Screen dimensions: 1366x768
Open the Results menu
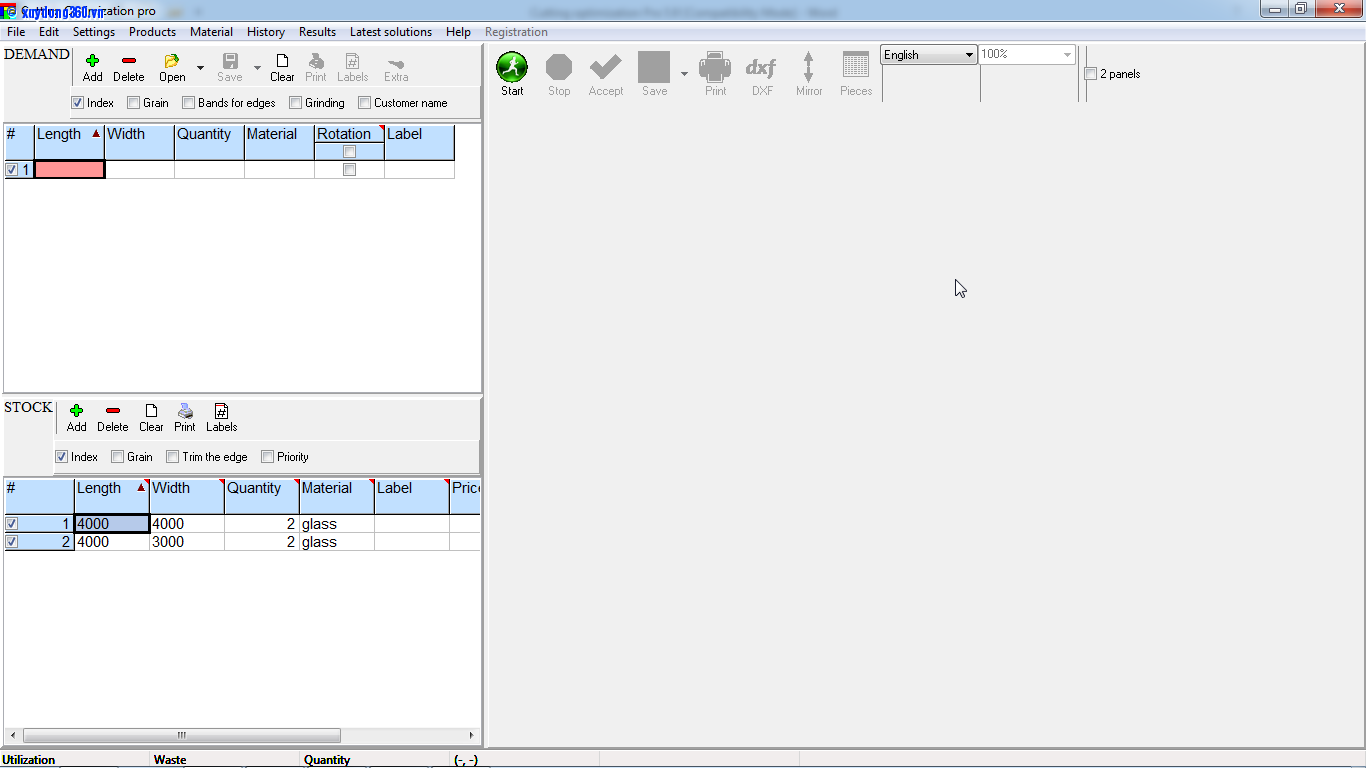(x=317, y=32)
